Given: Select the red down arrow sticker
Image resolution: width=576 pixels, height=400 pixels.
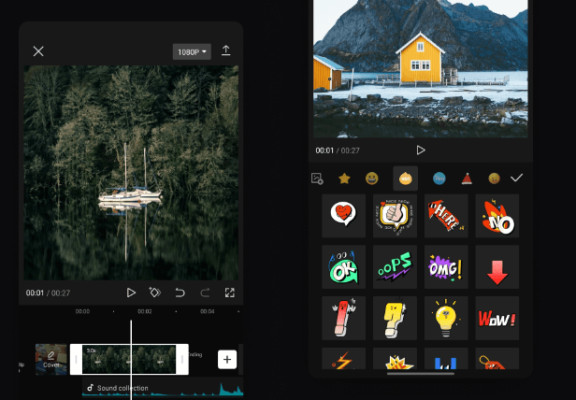Looking at the screenshot, I should 497,267.
